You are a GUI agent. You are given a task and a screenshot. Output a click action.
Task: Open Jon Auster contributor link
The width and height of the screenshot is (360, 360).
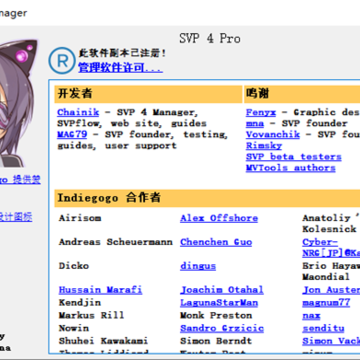click(x=331, y=290)
